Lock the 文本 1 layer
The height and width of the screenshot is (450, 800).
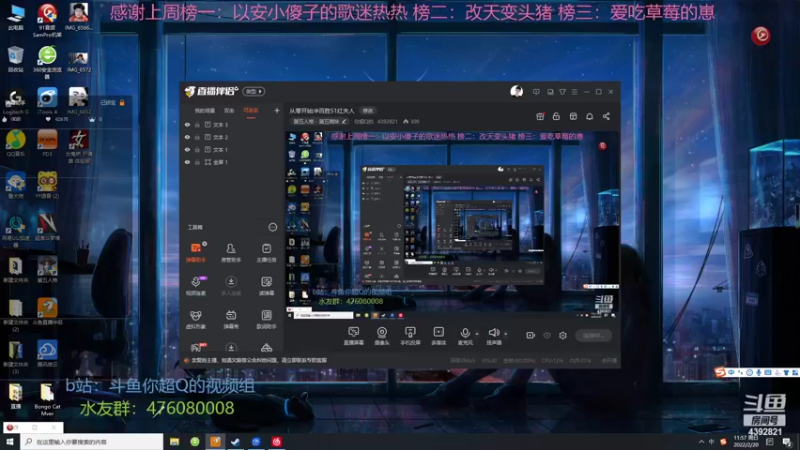pyautogui.click(x=197, y=149)
